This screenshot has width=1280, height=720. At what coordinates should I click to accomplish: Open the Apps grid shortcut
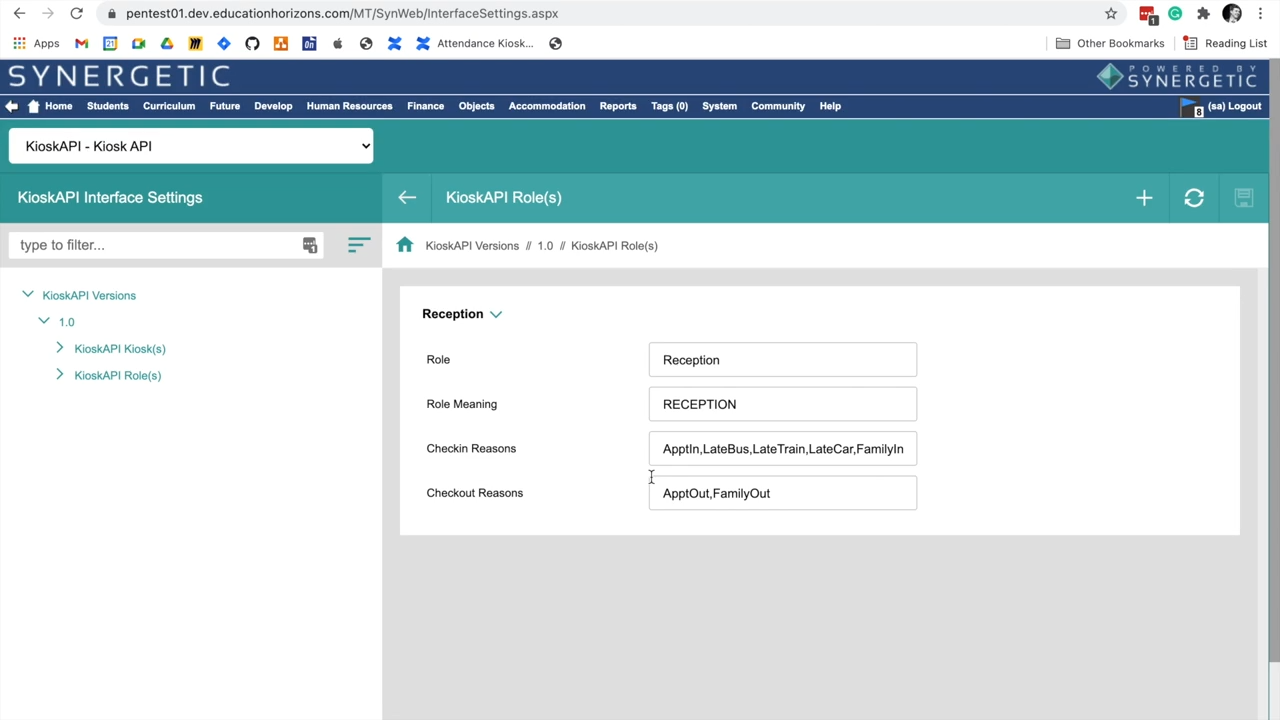[x=36, y=44]
